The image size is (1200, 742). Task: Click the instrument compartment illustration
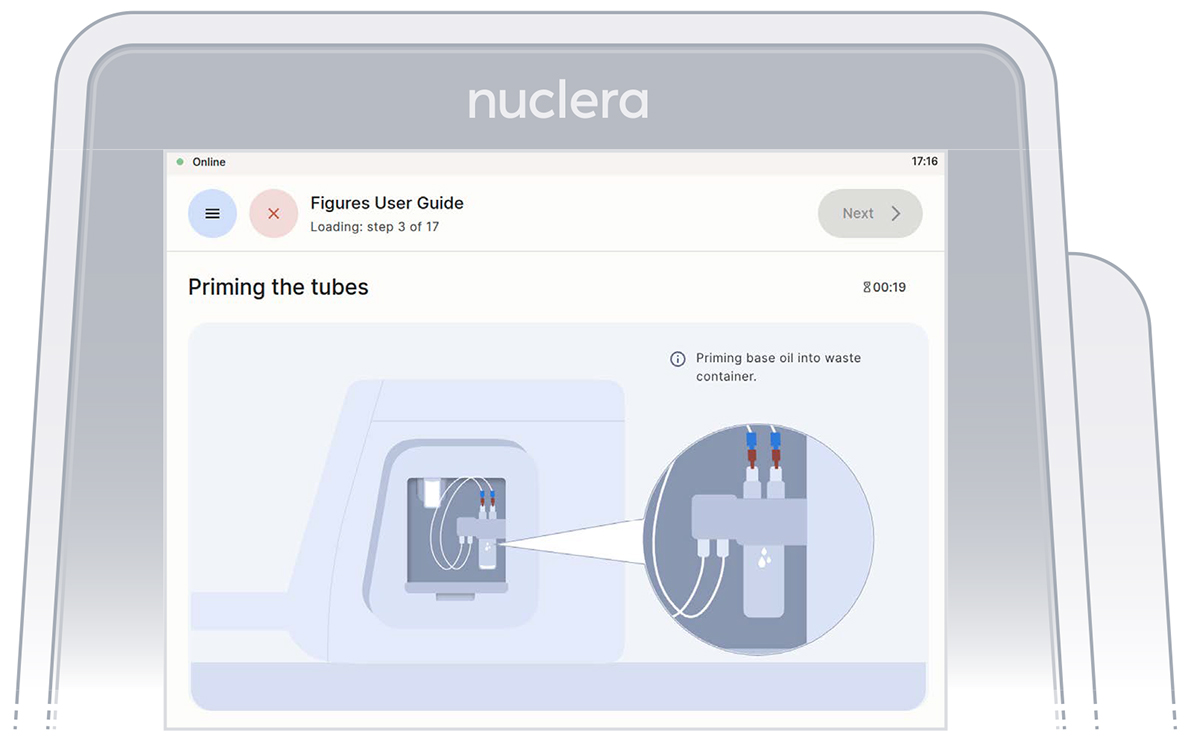pyautogui.click(x=455, y=537)
